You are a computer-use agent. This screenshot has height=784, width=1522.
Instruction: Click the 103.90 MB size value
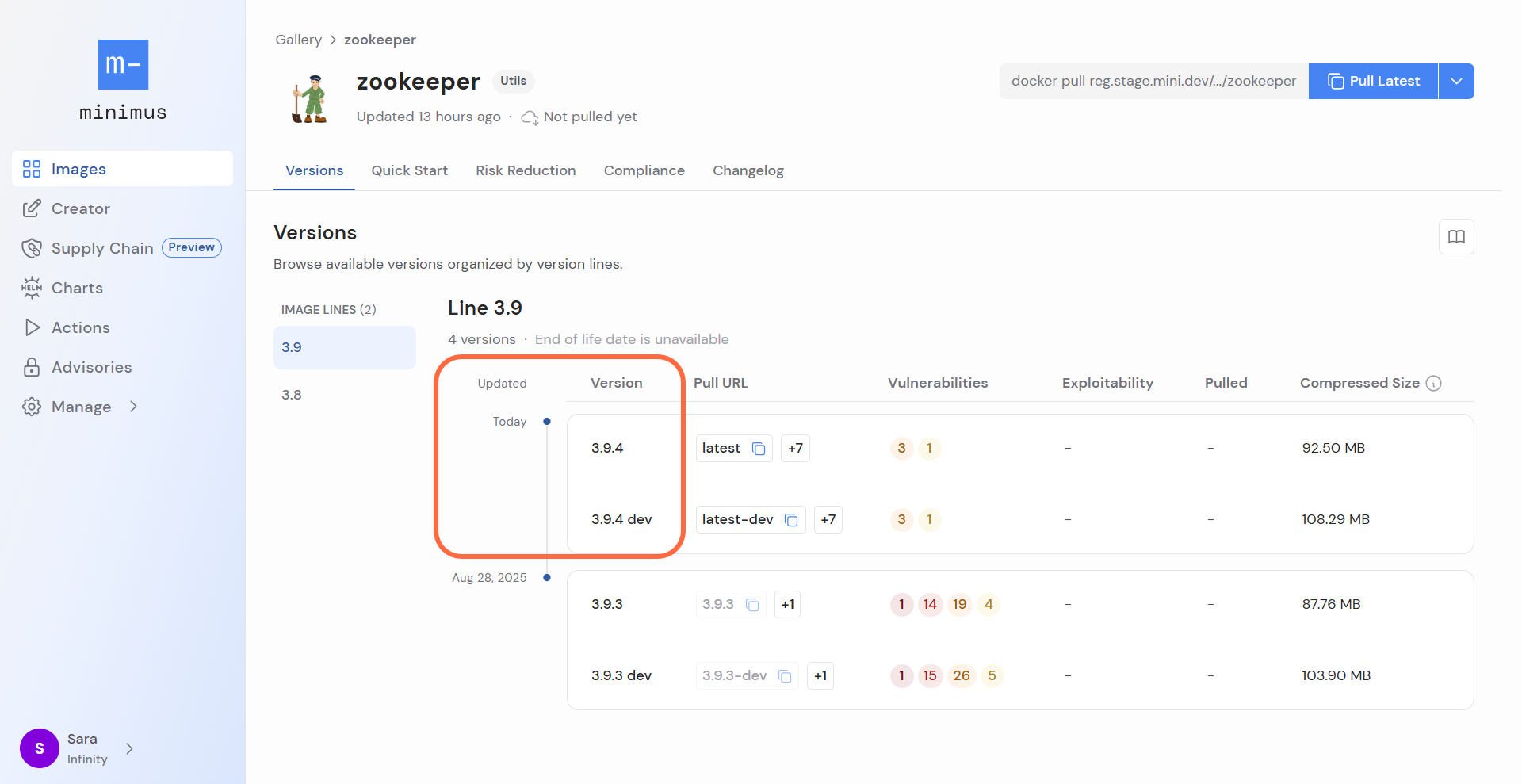click(x=1336, y=675)
